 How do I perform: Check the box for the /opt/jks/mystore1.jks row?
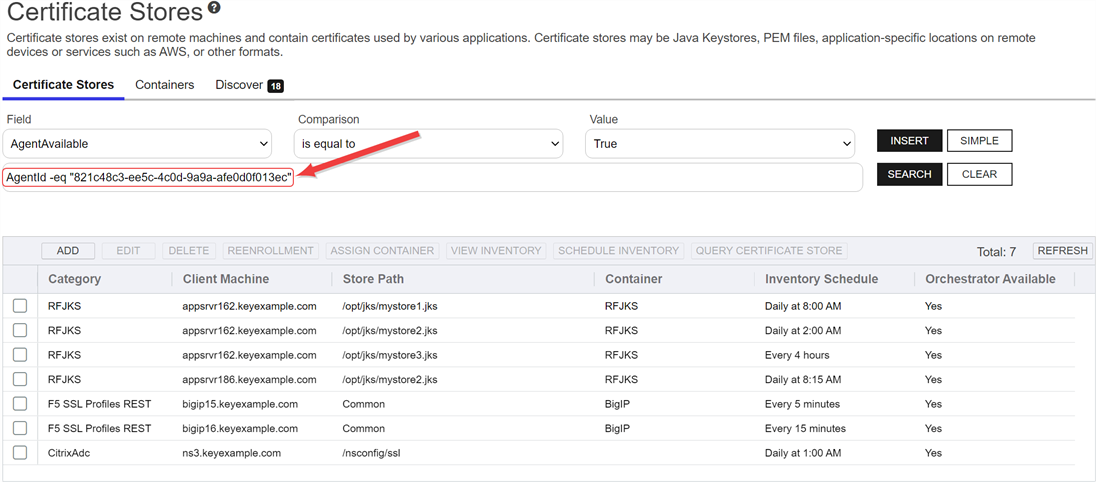click(20, 306)
